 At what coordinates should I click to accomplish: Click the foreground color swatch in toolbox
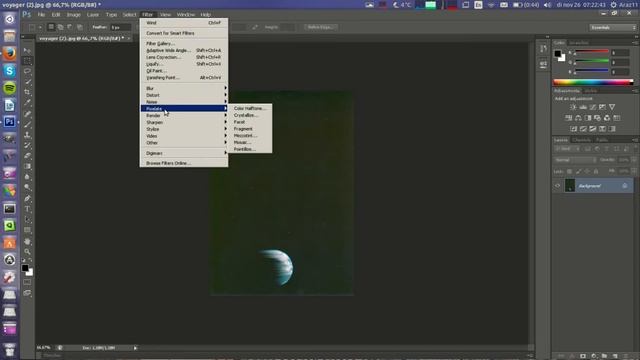25,268
